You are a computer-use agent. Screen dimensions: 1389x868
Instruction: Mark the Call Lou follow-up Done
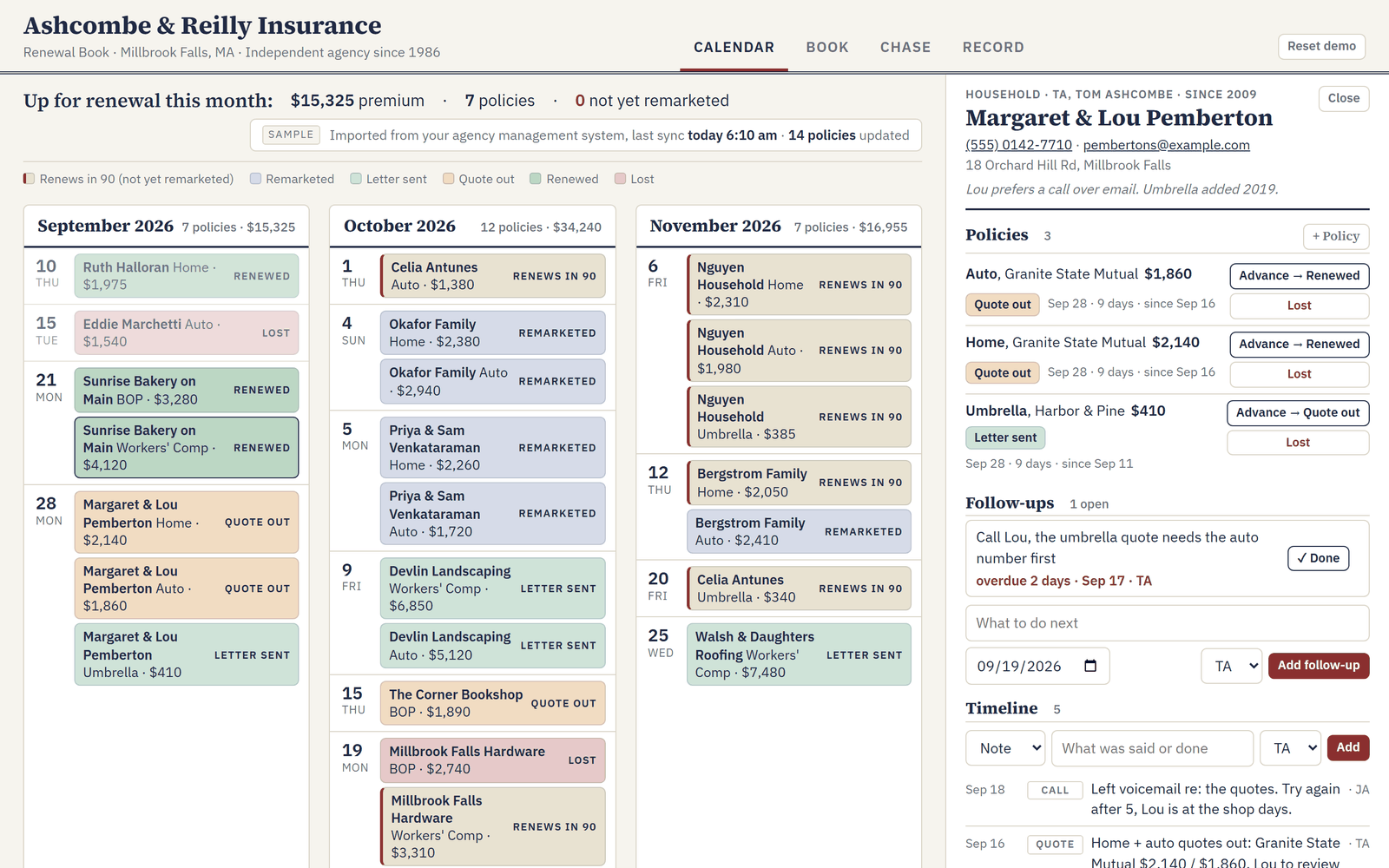pos(1318,558)
